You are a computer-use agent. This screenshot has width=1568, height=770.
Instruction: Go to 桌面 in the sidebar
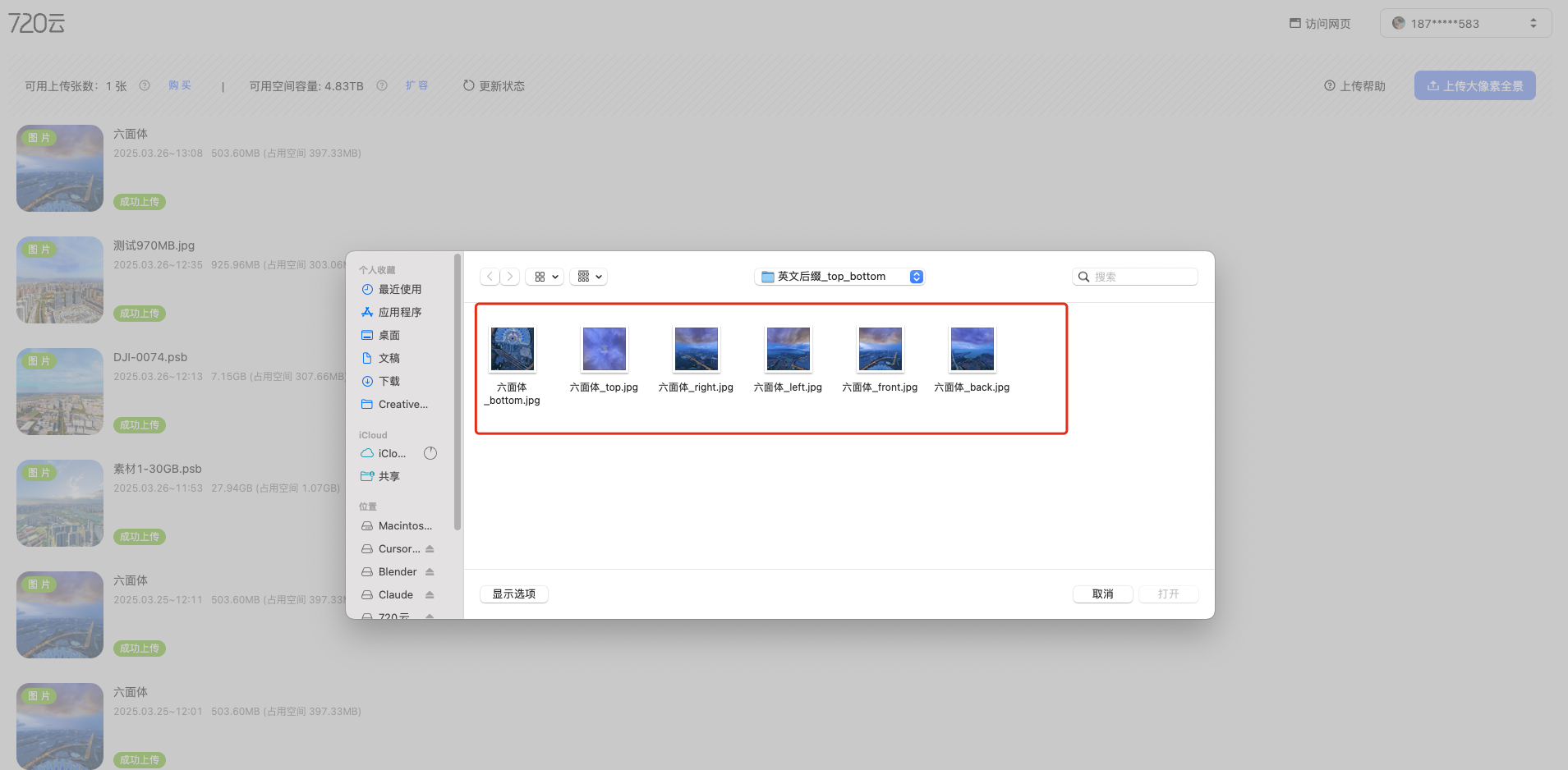point(389,336)
